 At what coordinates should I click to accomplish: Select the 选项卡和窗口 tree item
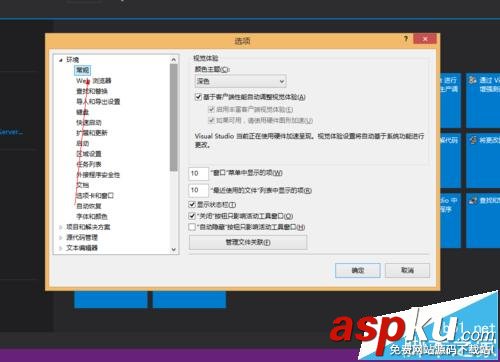pyautogui.click(x=95, y=195)
